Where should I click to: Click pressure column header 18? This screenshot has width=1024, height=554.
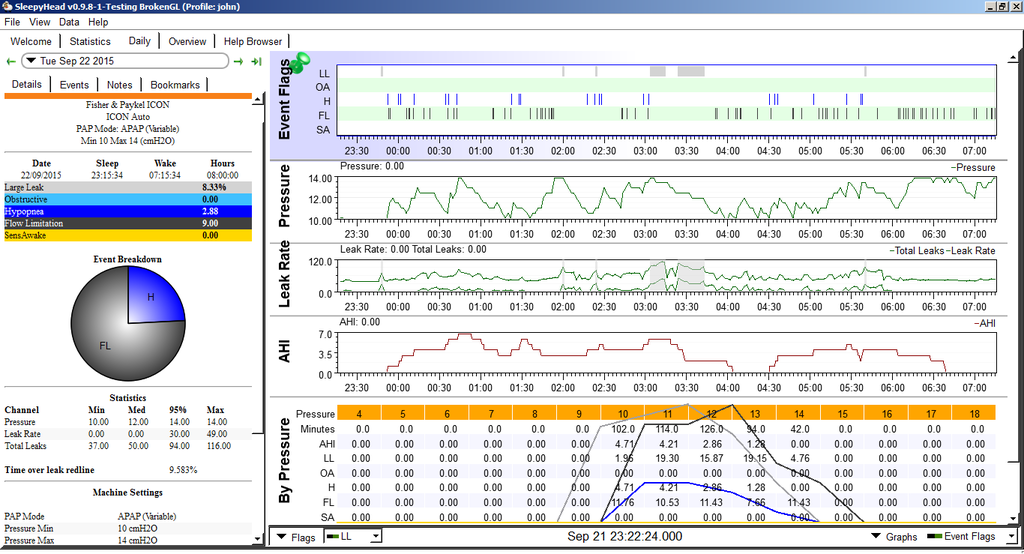pos(974,414)
